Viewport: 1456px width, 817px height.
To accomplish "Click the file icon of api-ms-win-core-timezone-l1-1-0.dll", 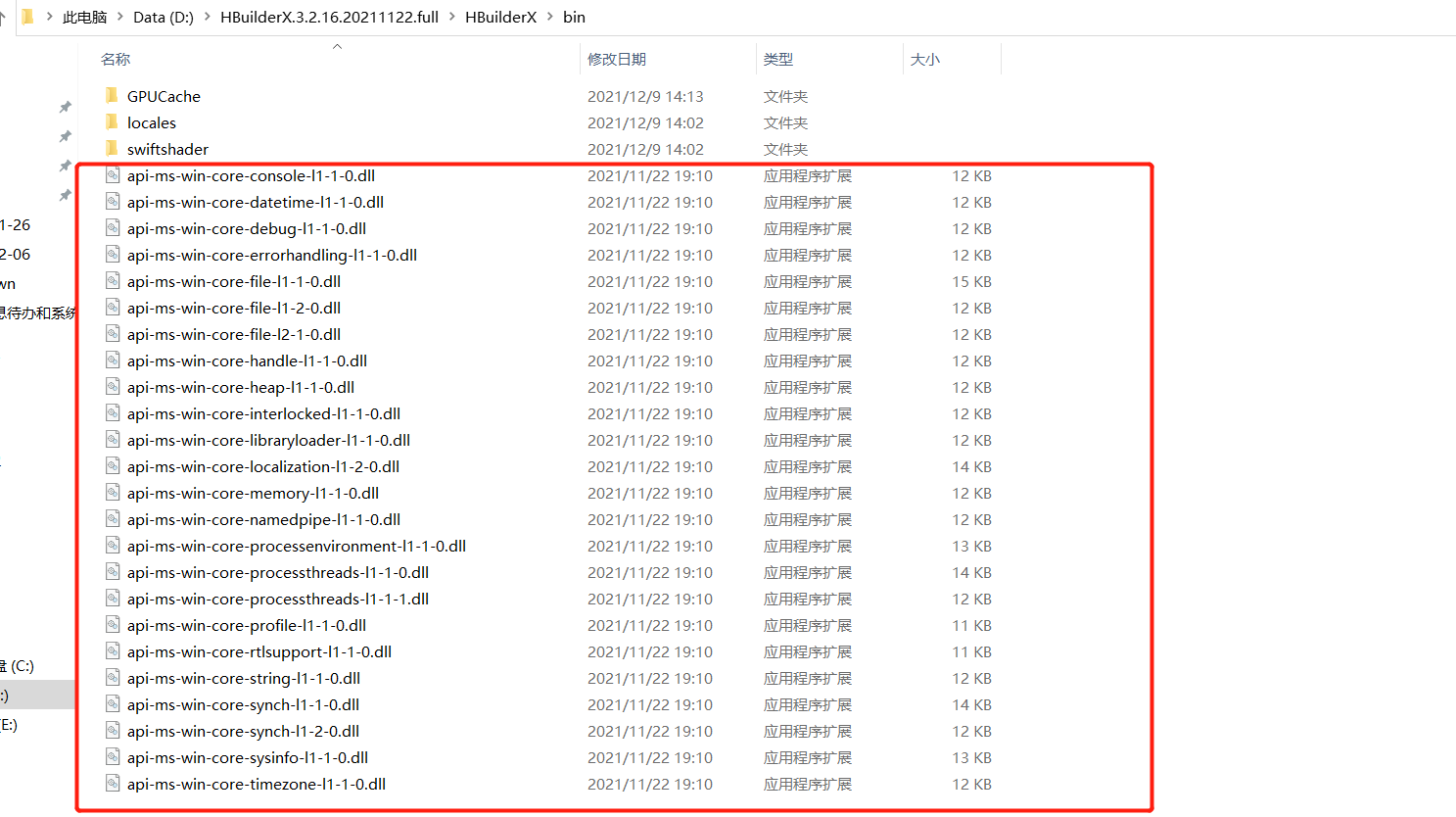I will point(113,784).
